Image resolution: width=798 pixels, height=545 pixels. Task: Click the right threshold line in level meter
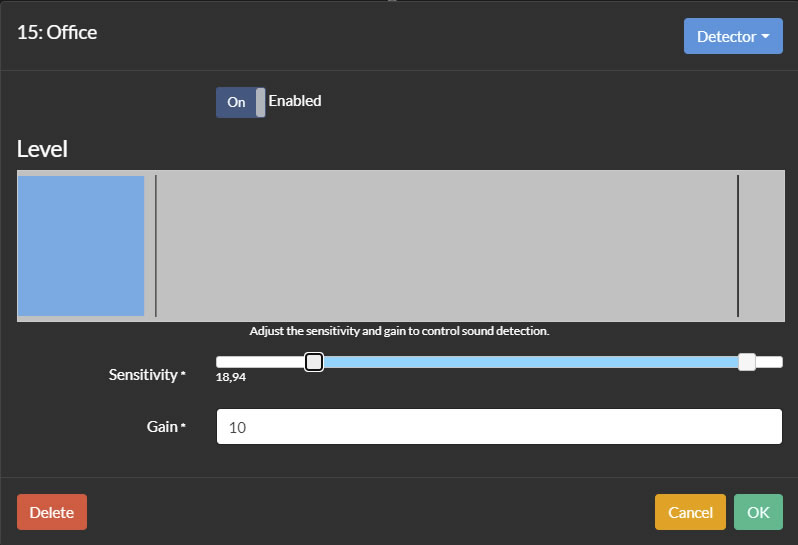[738, 246]
